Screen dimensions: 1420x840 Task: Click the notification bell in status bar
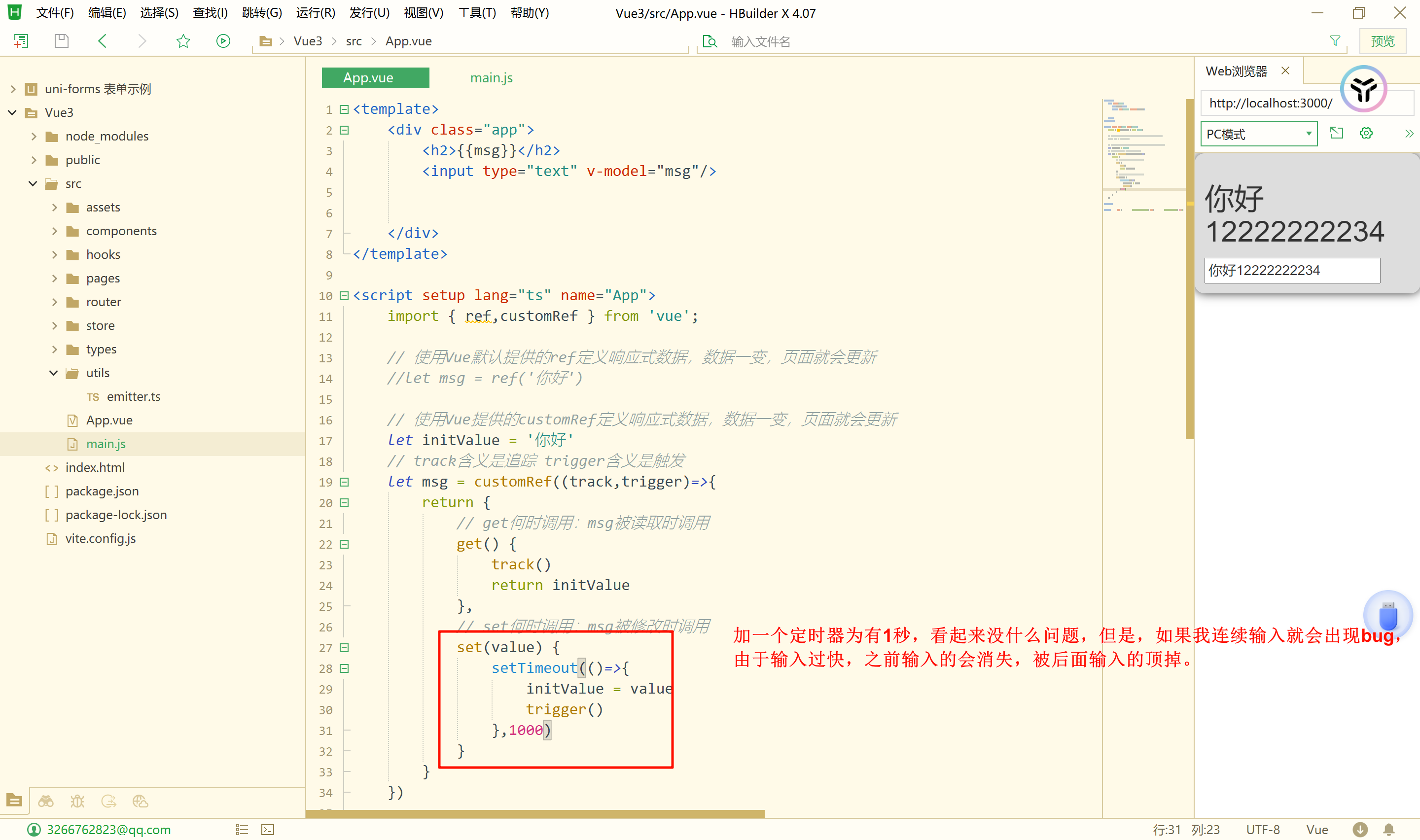coord(1388,829)
